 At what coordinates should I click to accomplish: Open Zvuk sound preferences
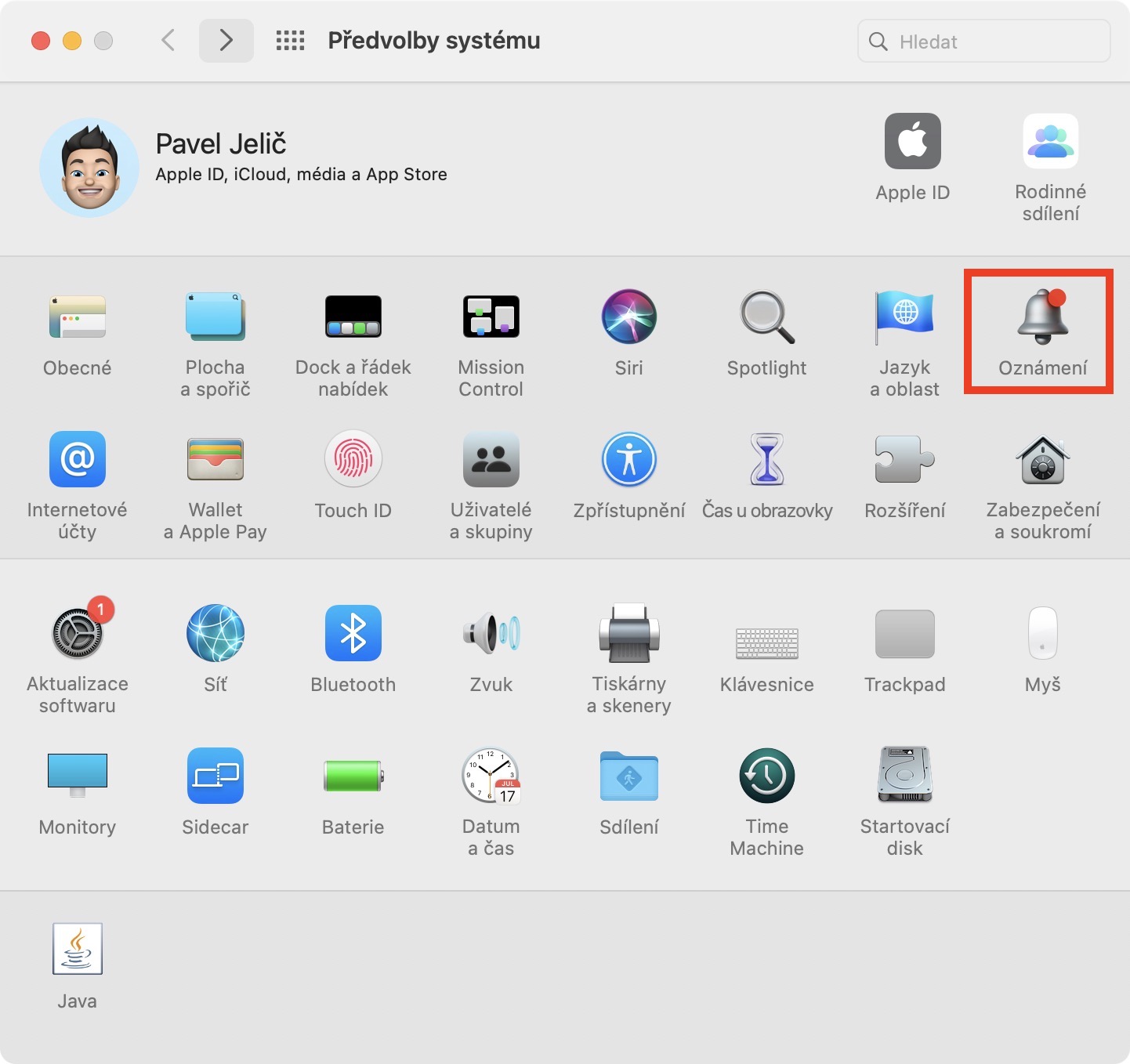(491, 633)
